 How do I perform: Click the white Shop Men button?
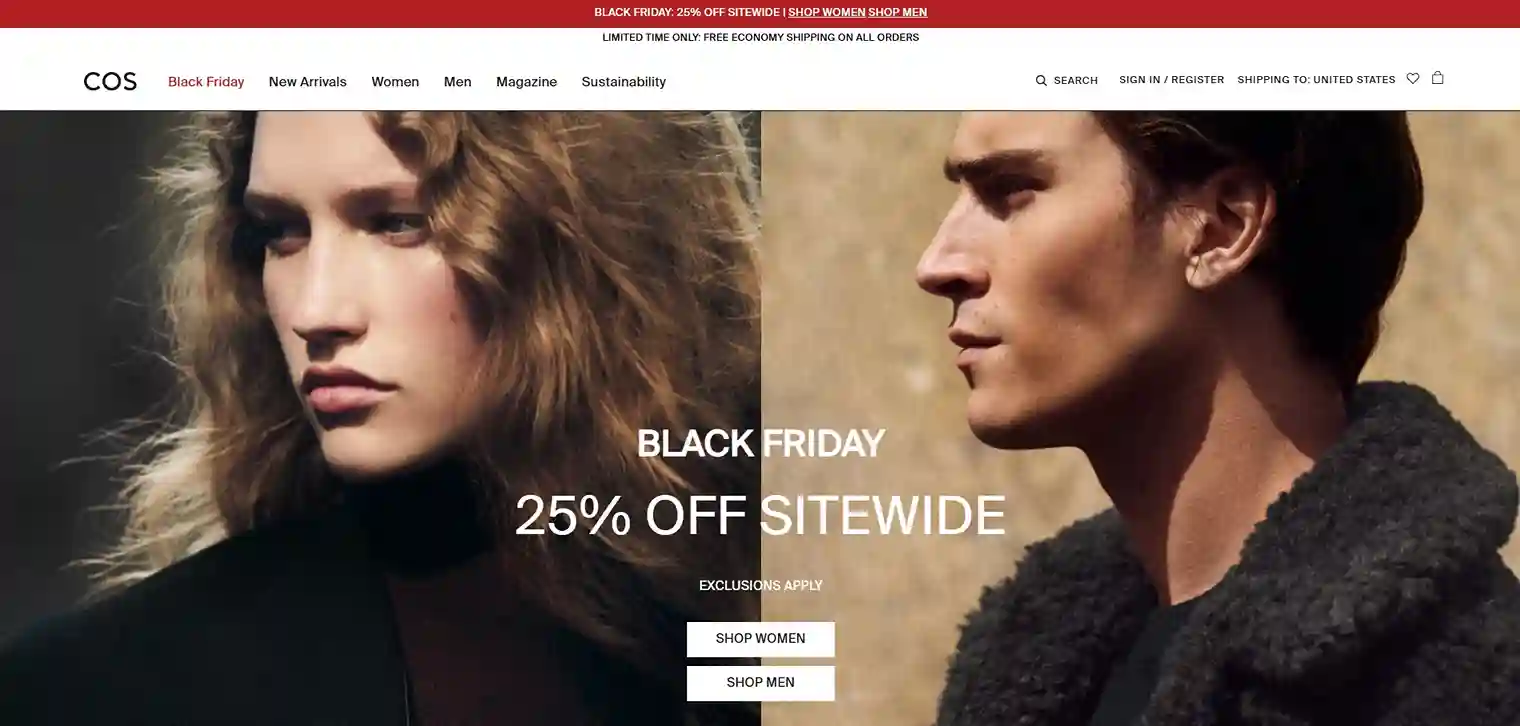(x=761, y=683)
